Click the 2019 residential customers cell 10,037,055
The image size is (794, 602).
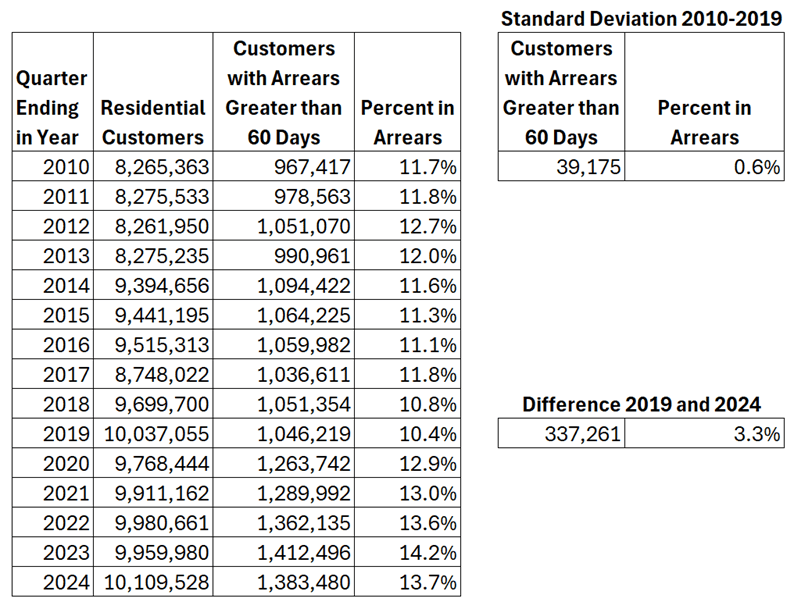[x=152, y=434]
